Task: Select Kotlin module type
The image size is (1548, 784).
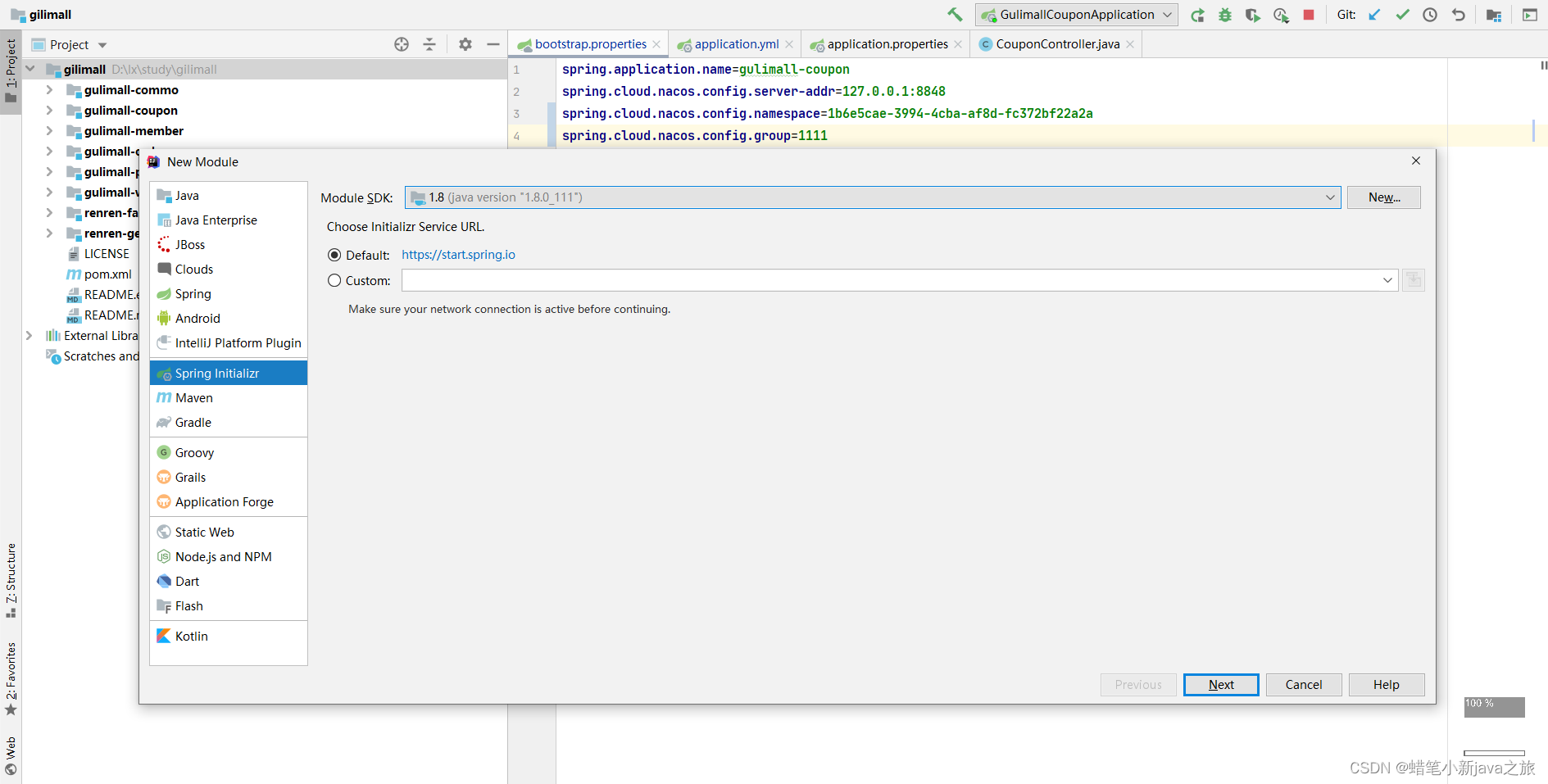Action: click(229, 637)
